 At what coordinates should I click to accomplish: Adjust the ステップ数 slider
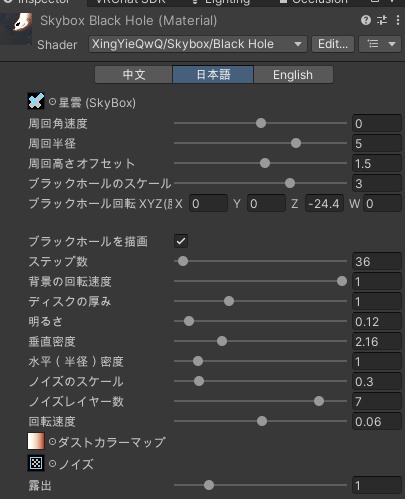[x=260, y=261]
